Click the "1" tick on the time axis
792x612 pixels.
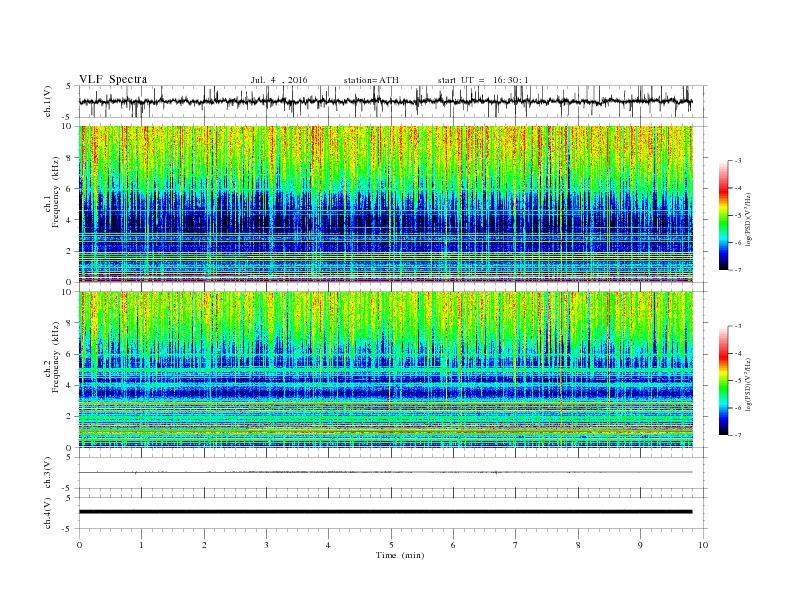tap(141, 545)
